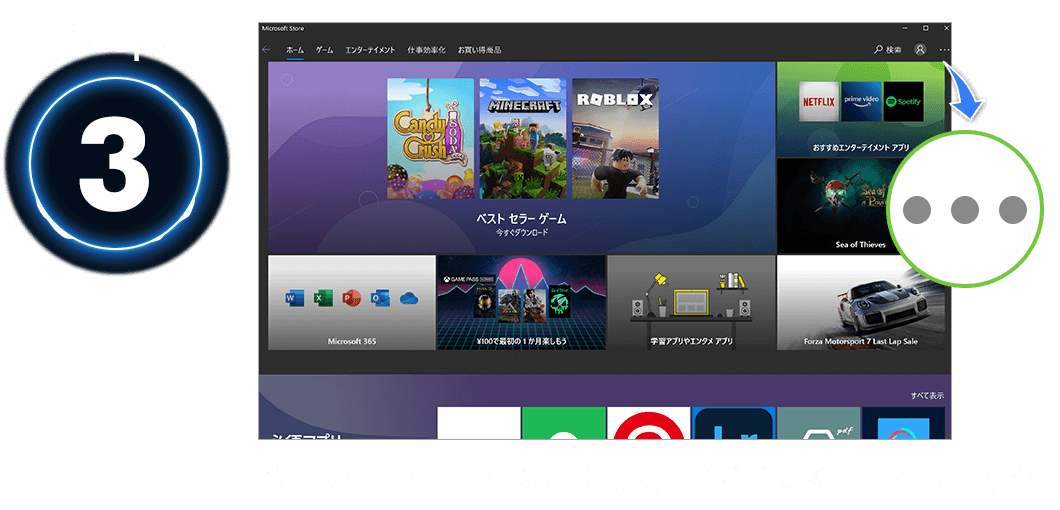Close the Microsoft Store window
1060x510 pixels.
tap(945, 28)
